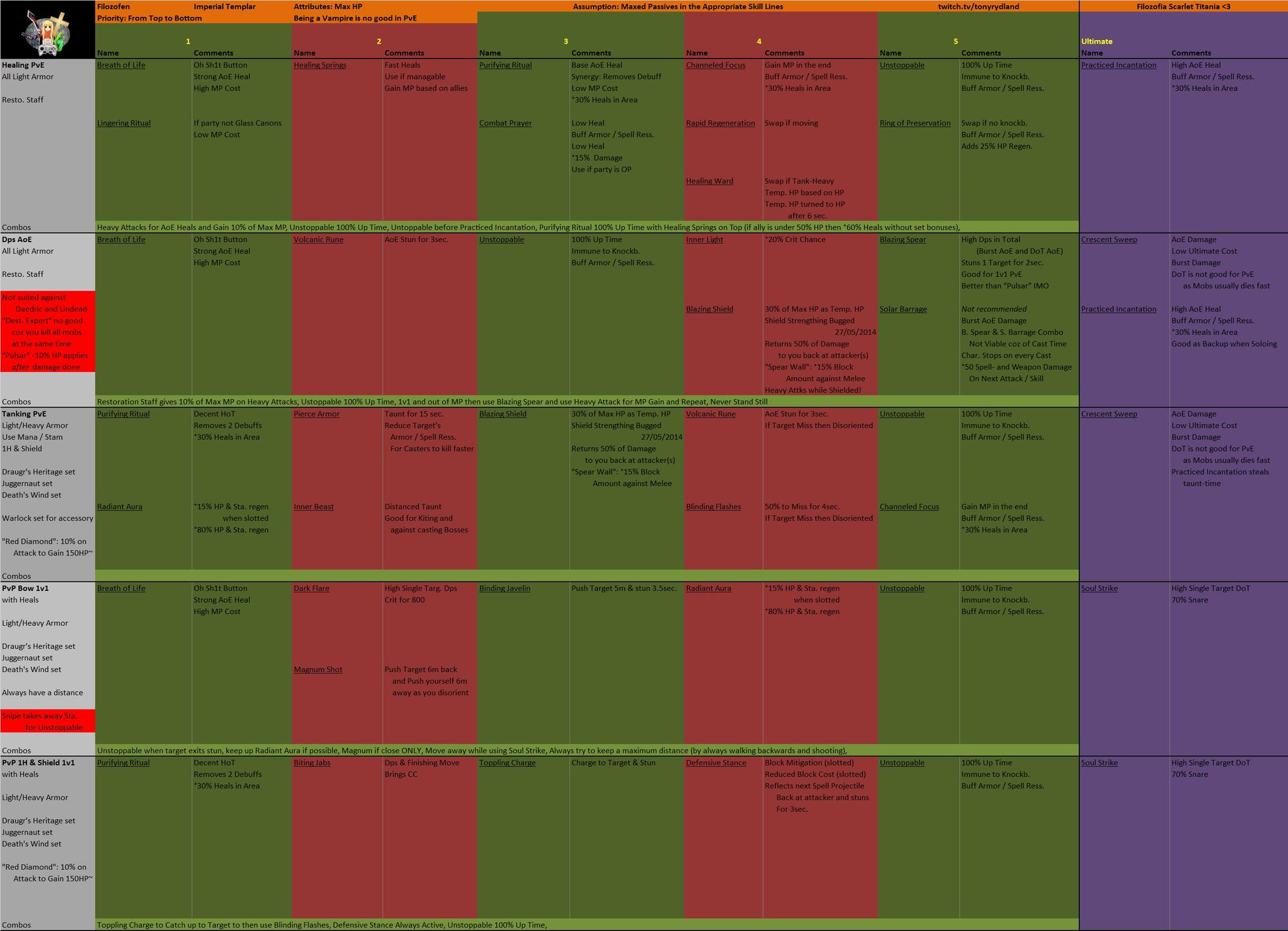Screen dimensions: 1288x931
Task: Click the Dps AoE row heading
Action: click(17, 240)
